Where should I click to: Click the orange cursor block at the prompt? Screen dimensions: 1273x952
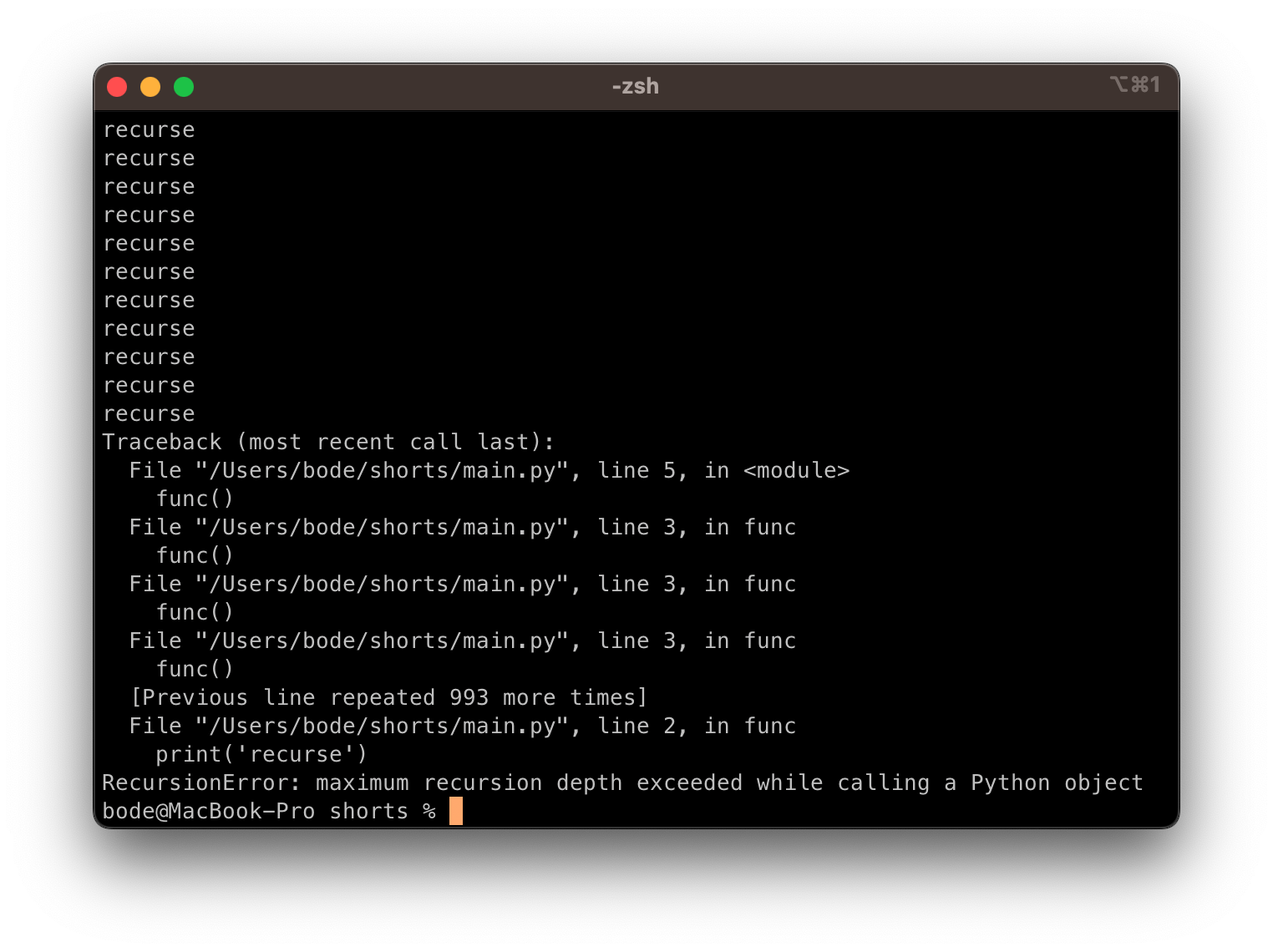(x=455, y=811)
